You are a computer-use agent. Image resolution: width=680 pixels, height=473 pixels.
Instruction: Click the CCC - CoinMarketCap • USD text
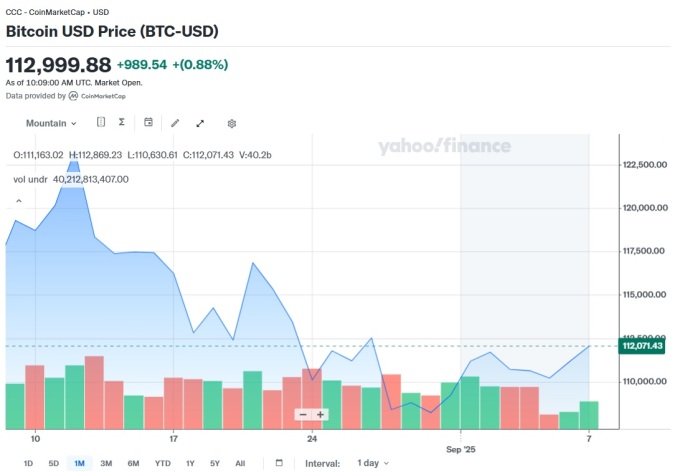[x=57, y=12]
